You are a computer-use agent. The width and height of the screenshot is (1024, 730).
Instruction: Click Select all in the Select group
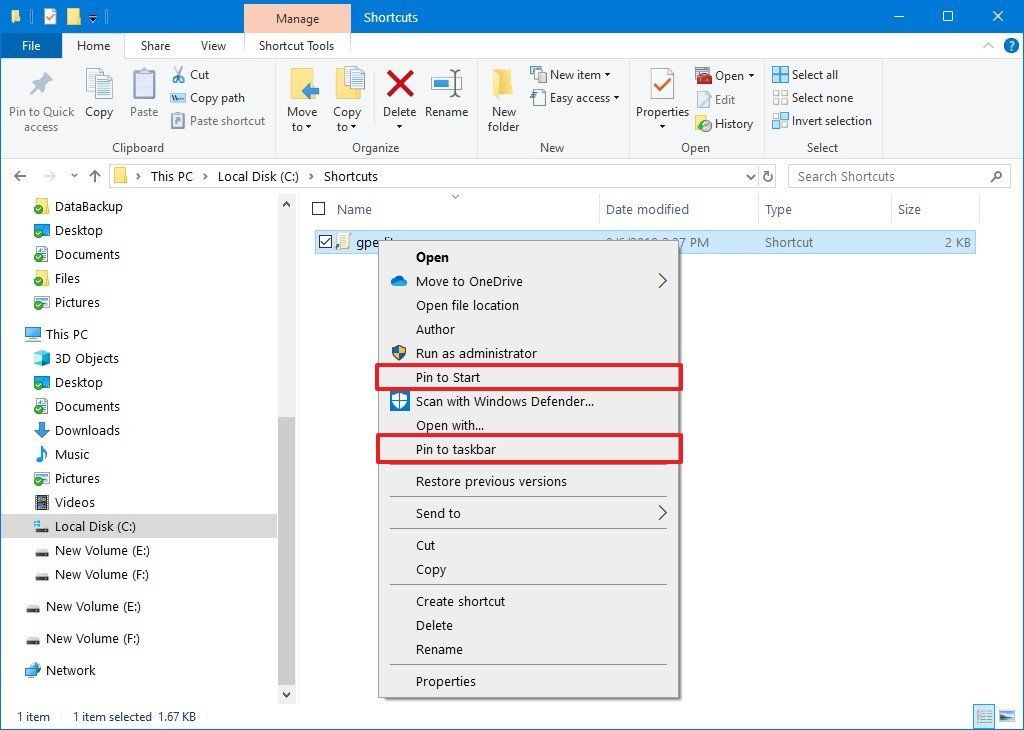point(806,74)
